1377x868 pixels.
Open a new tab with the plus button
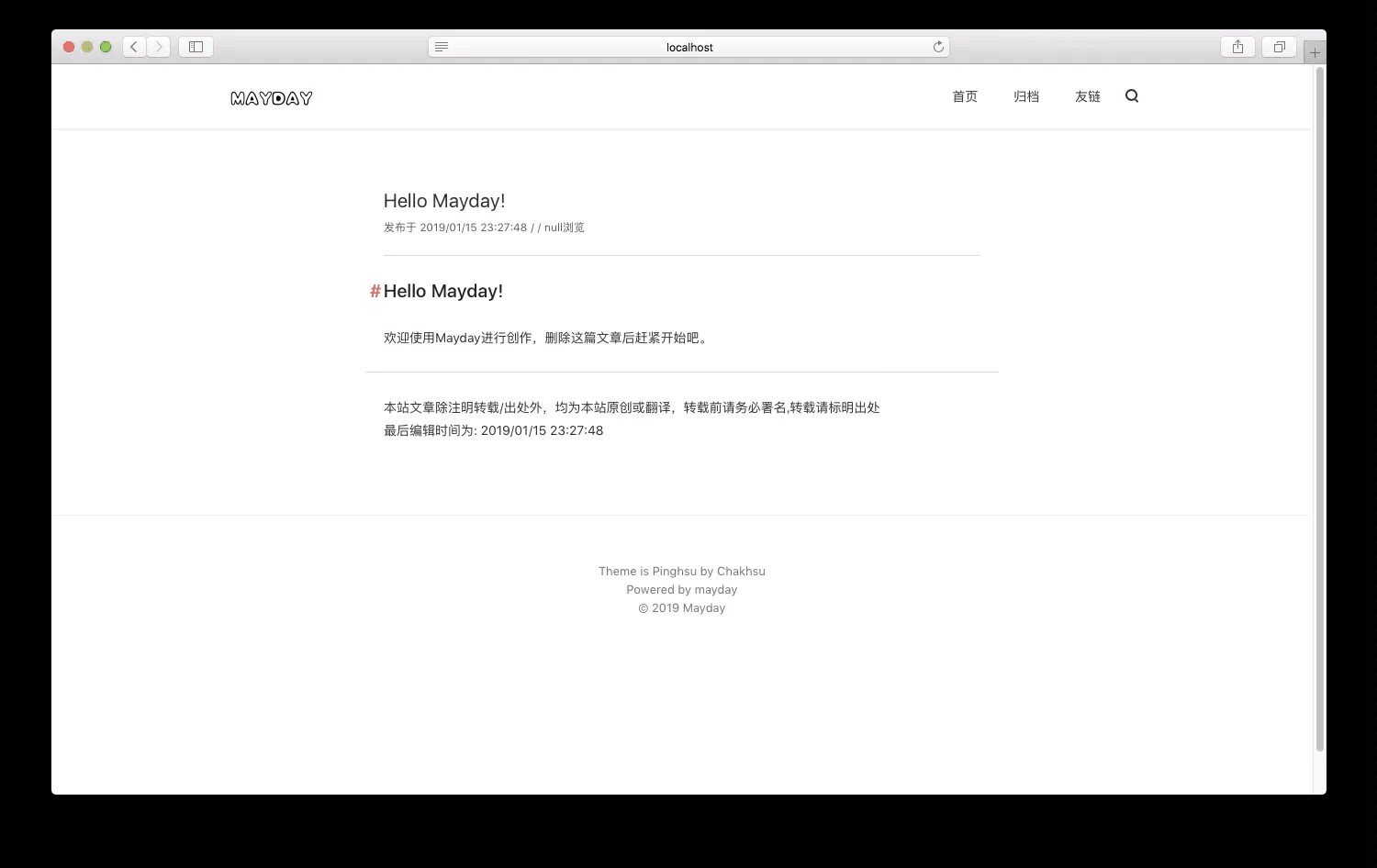pyautogui.click(x=1315, y=52)
